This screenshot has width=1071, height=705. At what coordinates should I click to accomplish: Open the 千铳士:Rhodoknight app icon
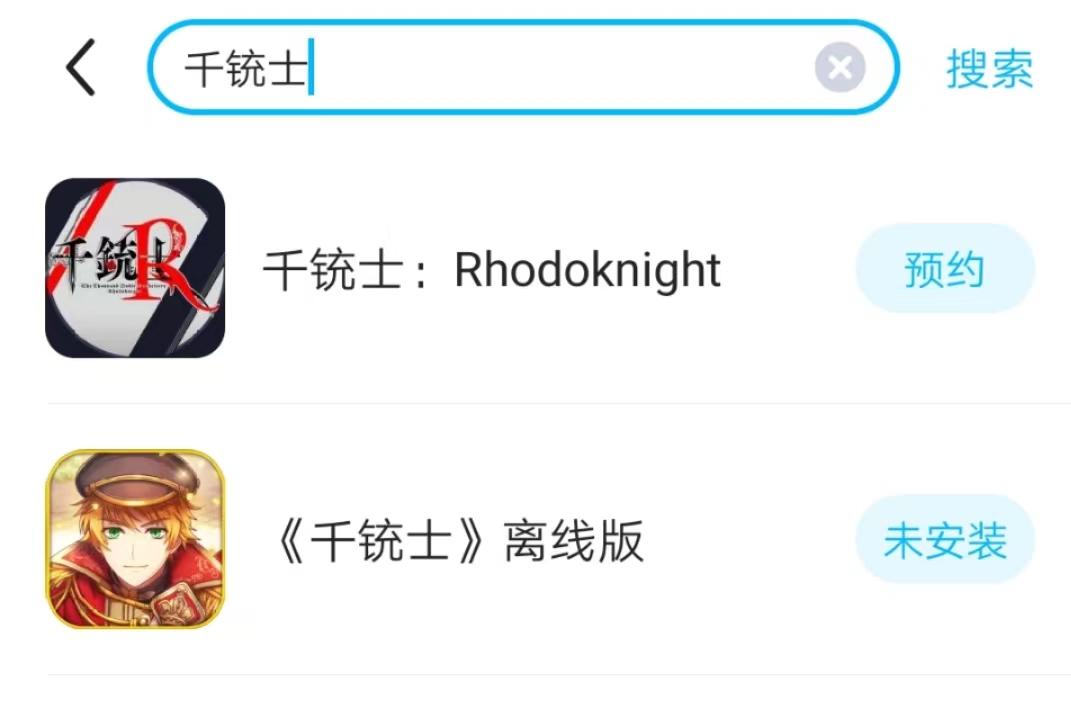click(135, 268)
